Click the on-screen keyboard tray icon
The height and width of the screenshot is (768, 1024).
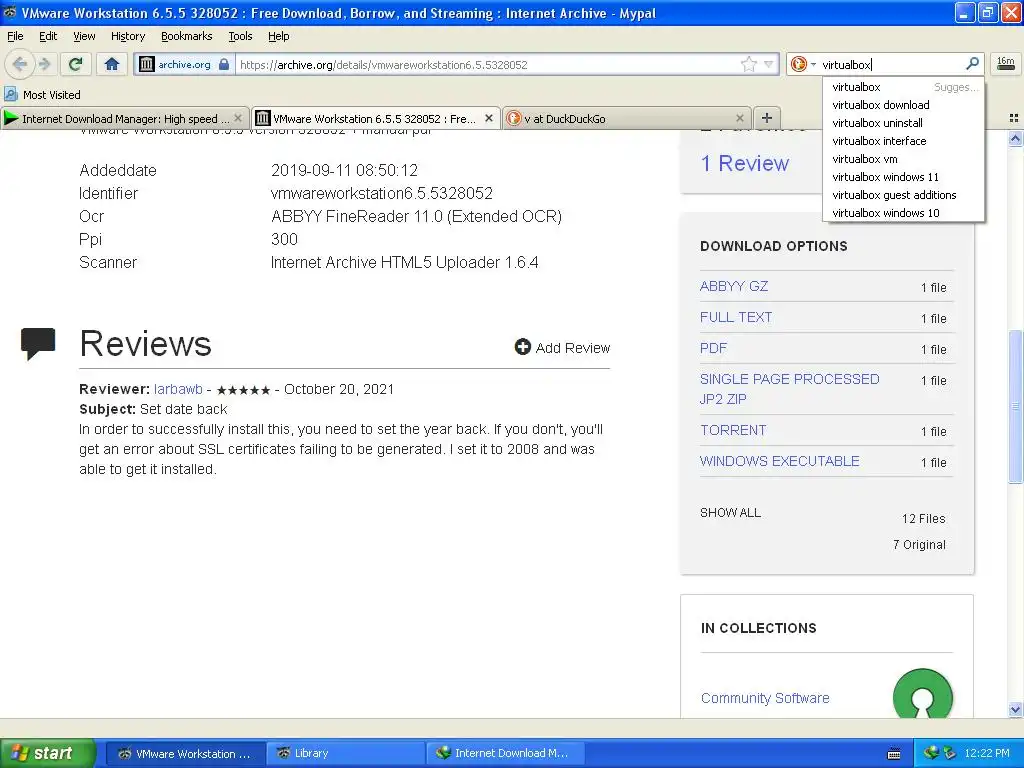(x=894, y=754)
